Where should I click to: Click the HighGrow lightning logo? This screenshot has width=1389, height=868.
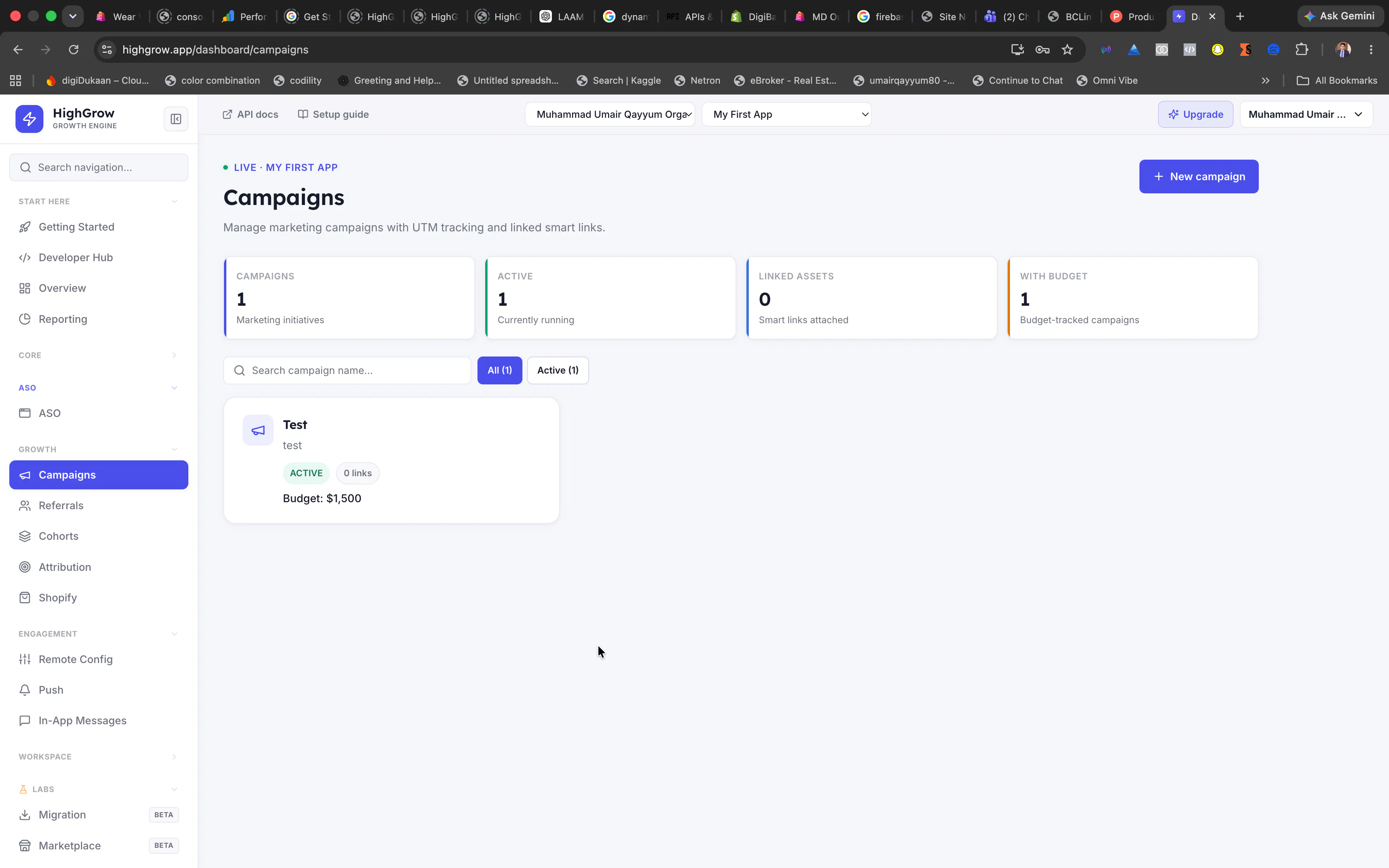[29, 119]
